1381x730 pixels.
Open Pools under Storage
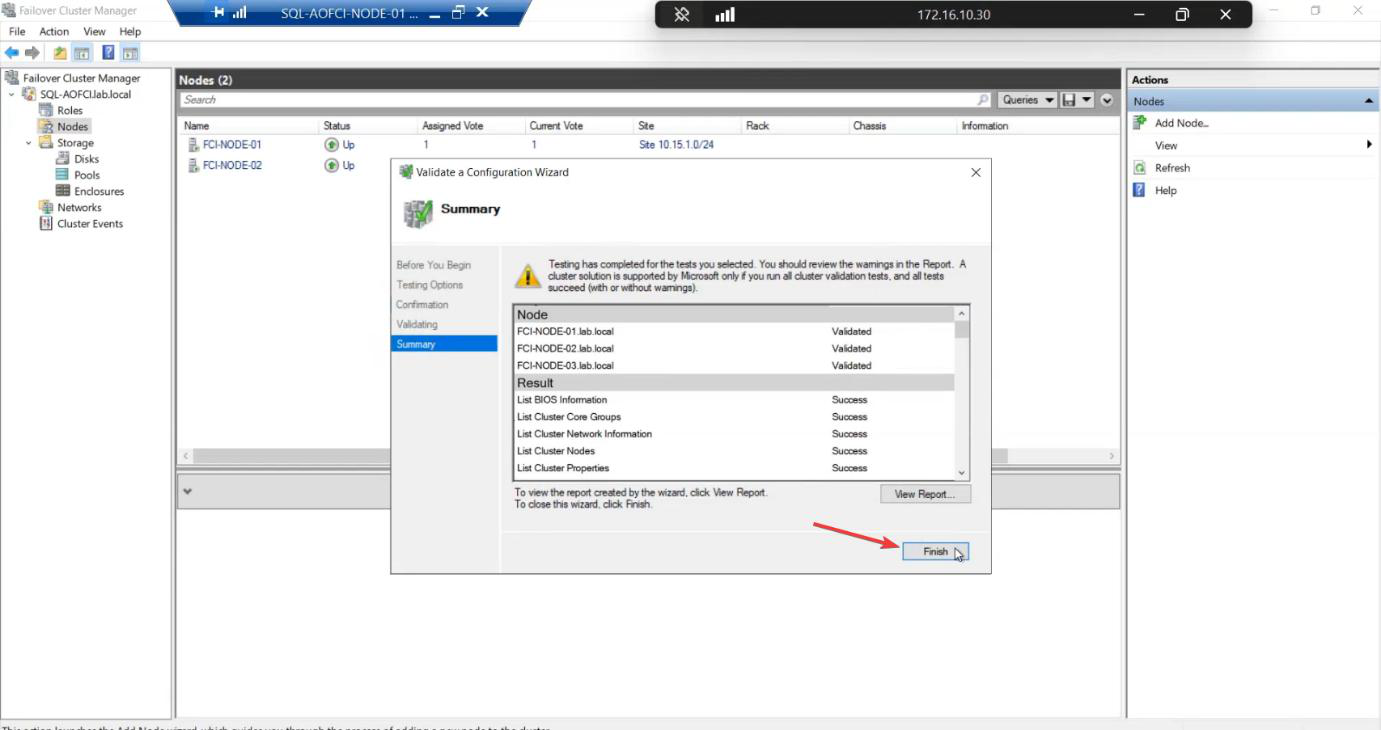click(x=87, y=175)
